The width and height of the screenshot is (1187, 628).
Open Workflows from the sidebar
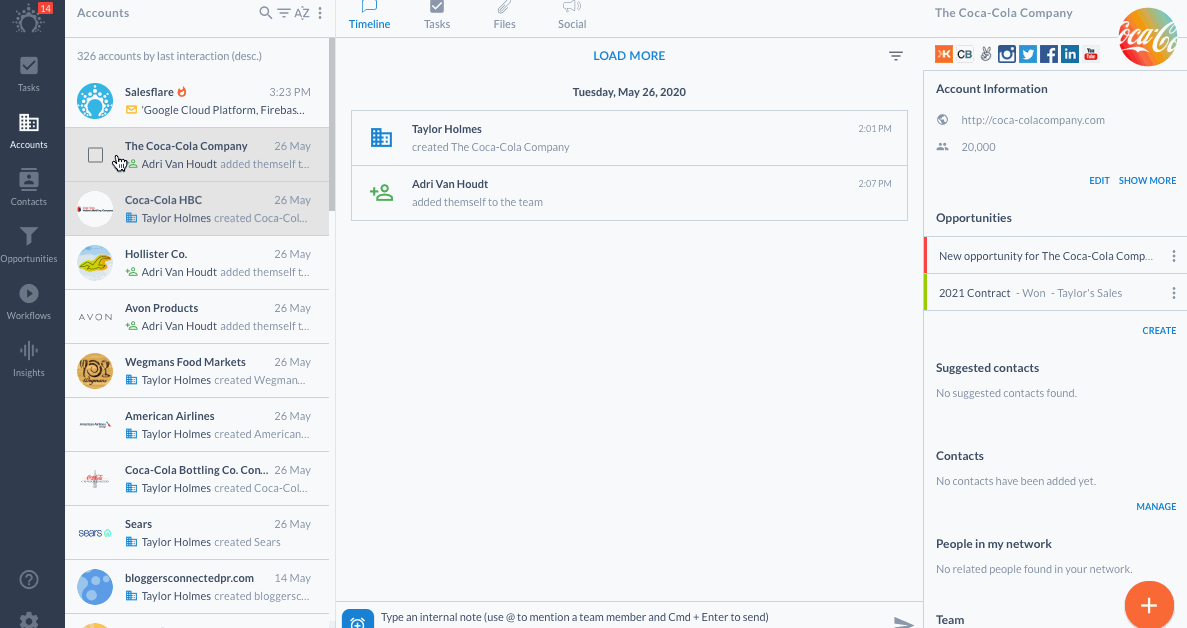click(x=29, y=301)
